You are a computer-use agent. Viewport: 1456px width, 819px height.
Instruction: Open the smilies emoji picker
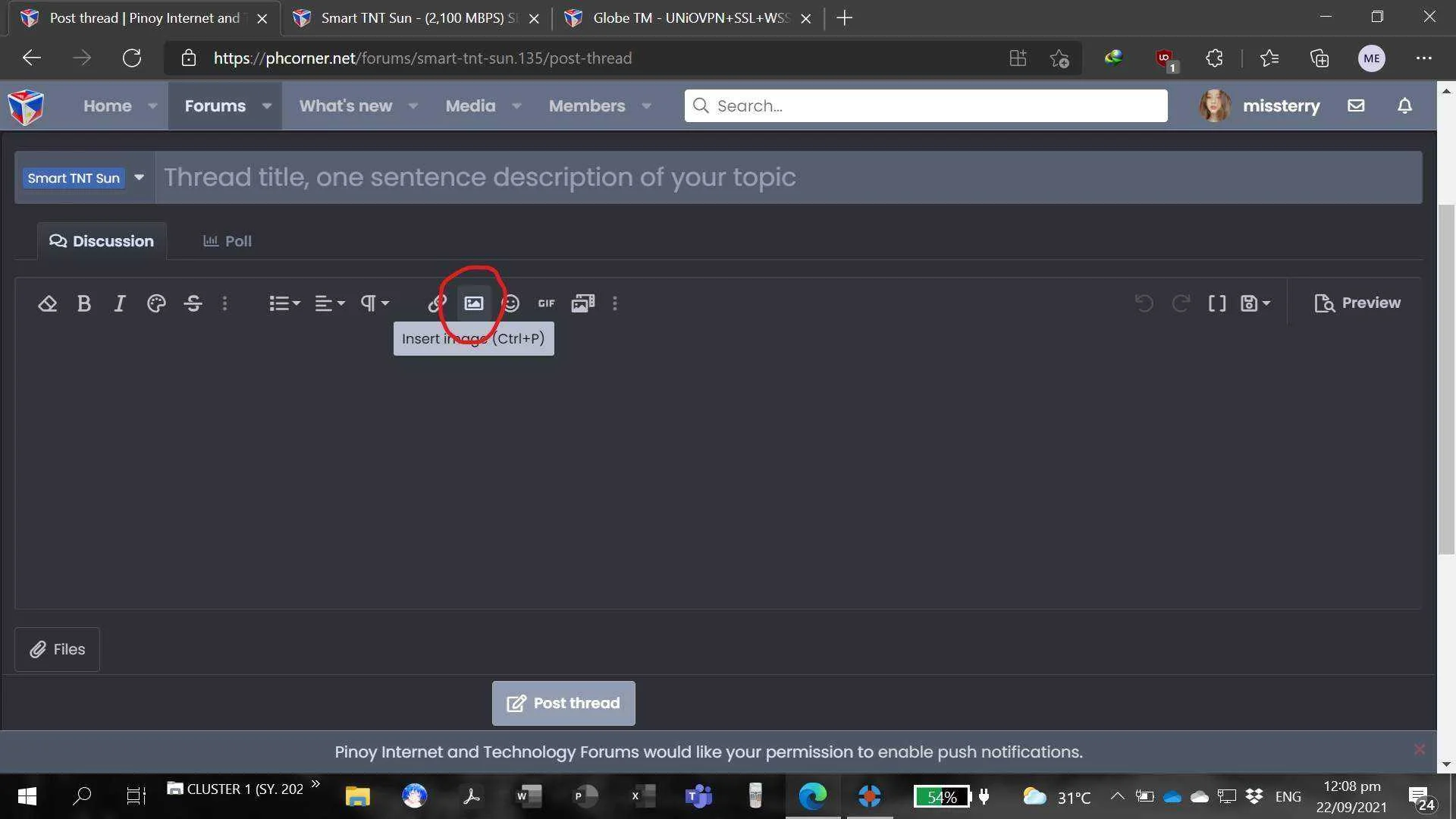point(510,303)
